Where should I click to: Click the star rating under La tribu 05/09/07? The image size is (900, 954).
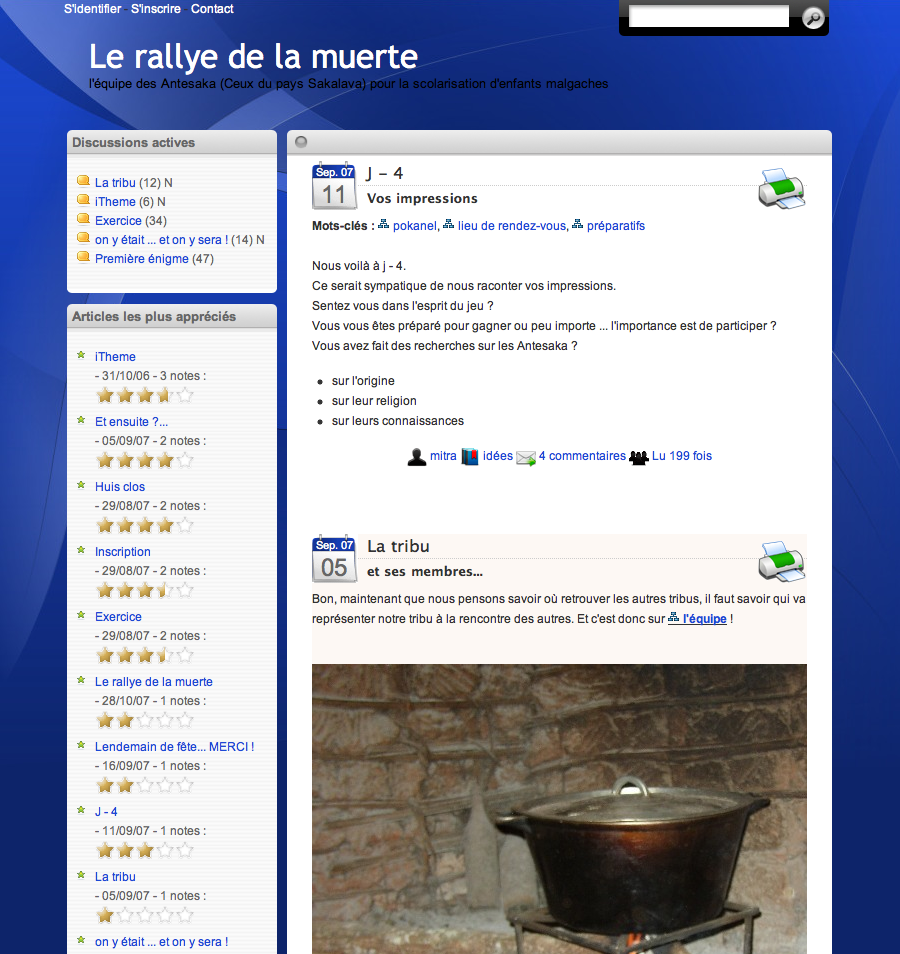145,915
